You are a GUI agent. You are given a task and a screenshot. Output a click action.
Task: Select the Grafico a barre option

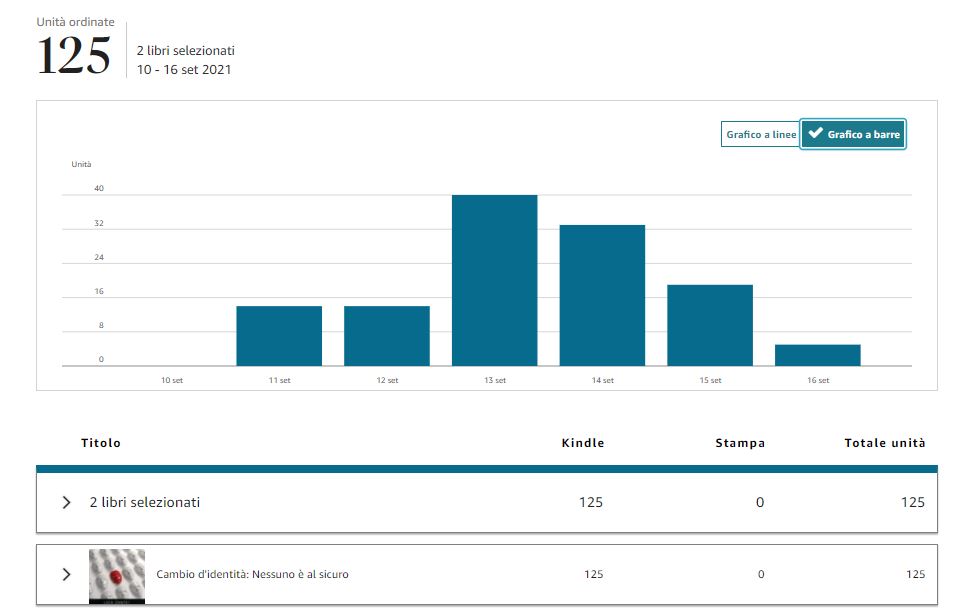click(x=853, y=135)
